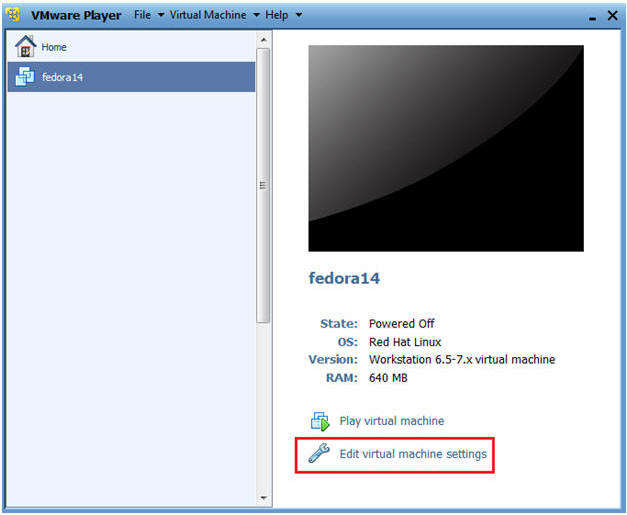This screenshot has width=627, height=515.
Task: Select fedora14 in the library list
Action: 131,77
